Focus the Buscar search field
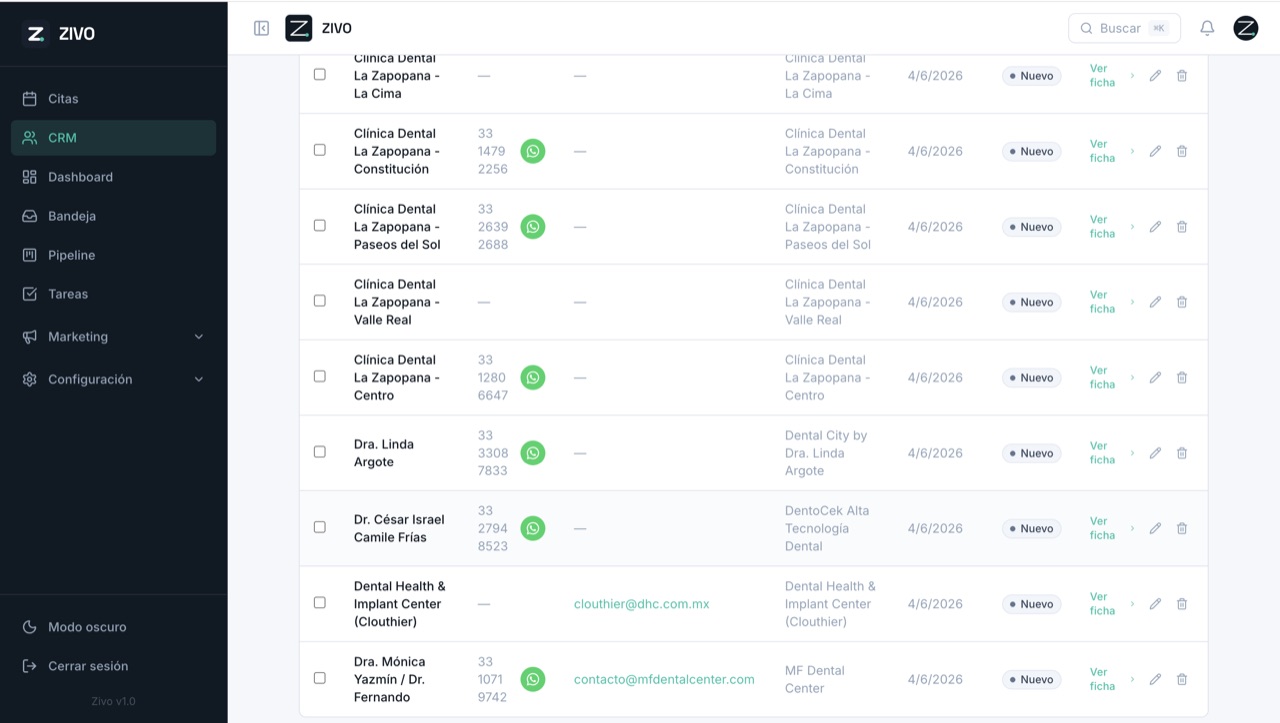Image resolution: width=1280 pixels, height=723 pixels. tap(1124, 28)
